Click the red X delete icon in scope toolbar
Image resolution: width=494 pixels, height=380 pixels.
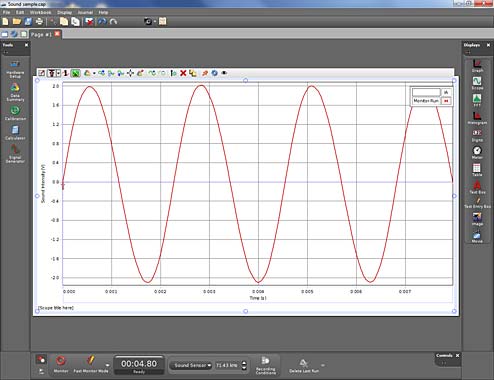point(183,73)
